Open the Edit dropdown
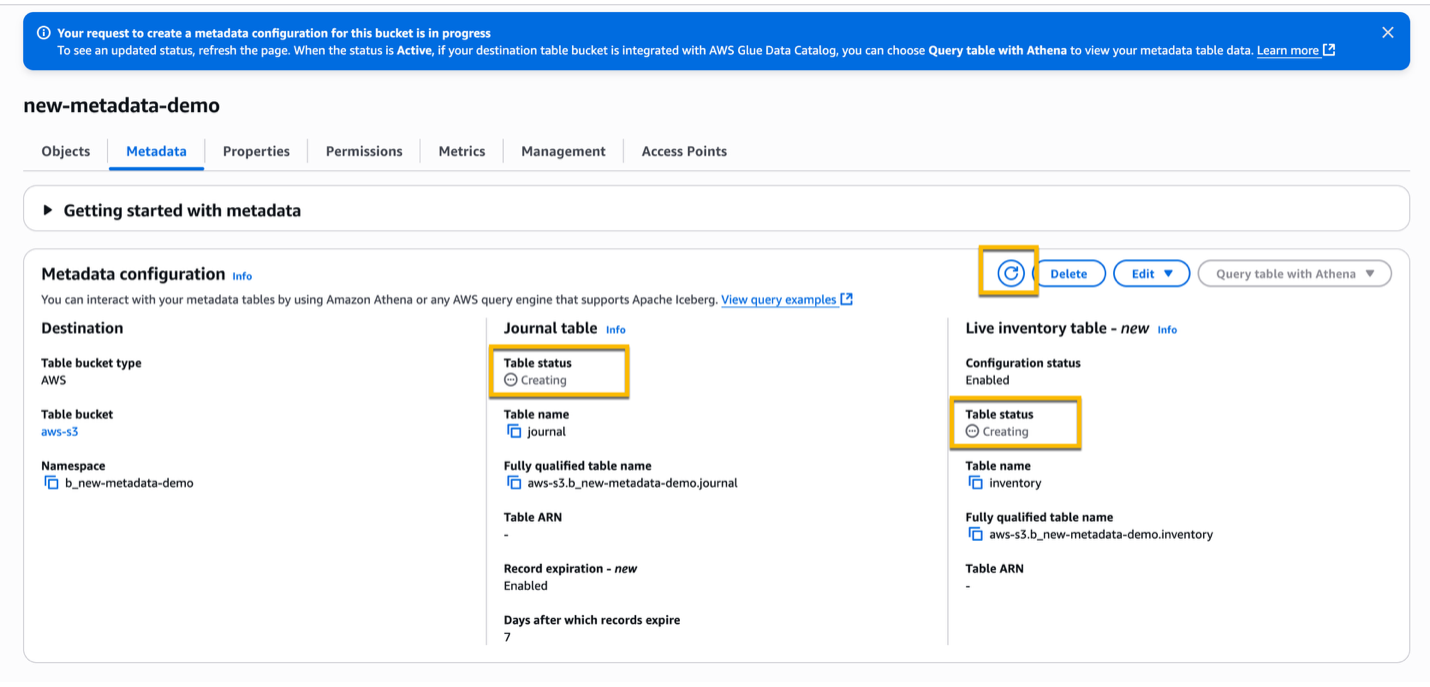 1151,273
